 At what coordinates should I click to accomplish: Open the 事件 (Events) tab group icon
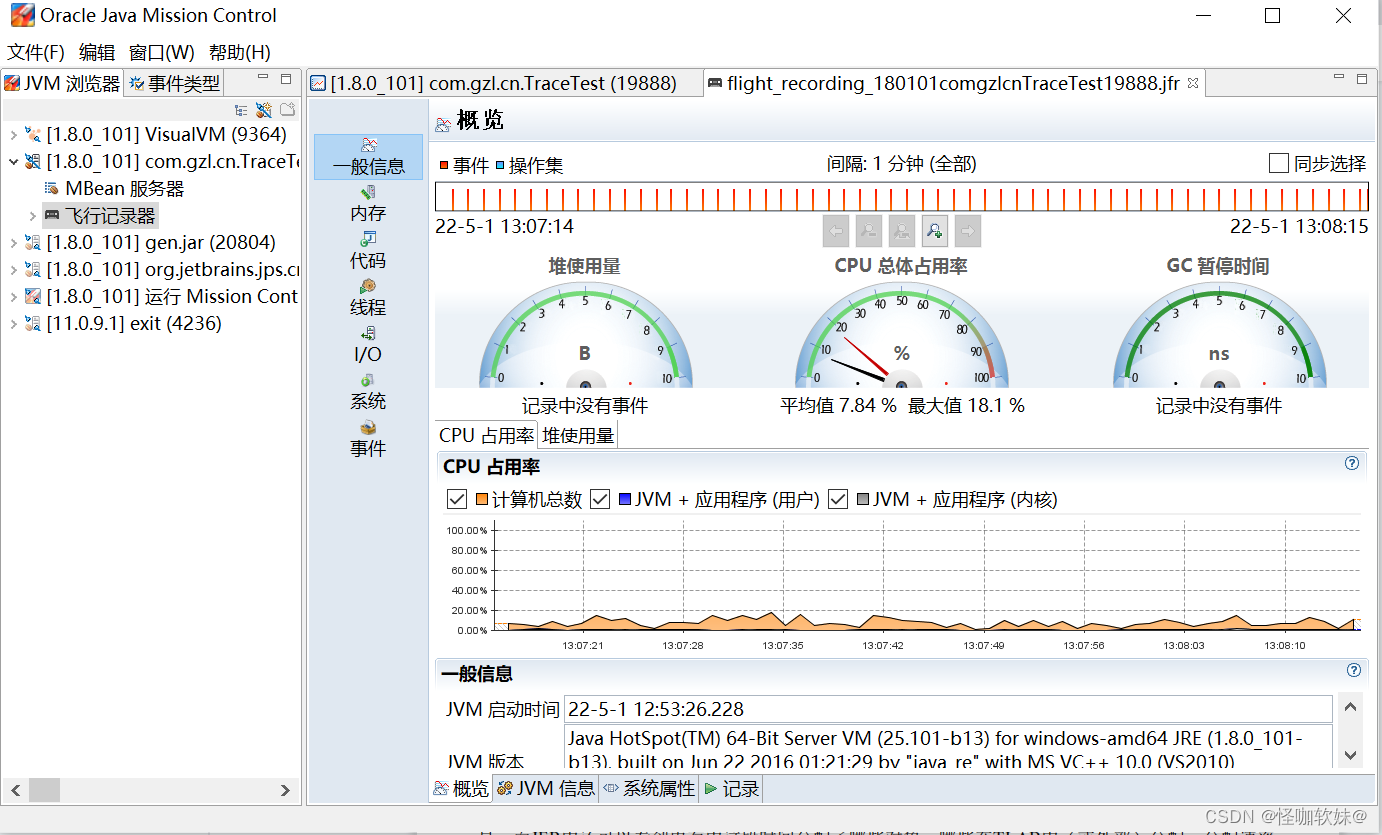coord(368,427)
